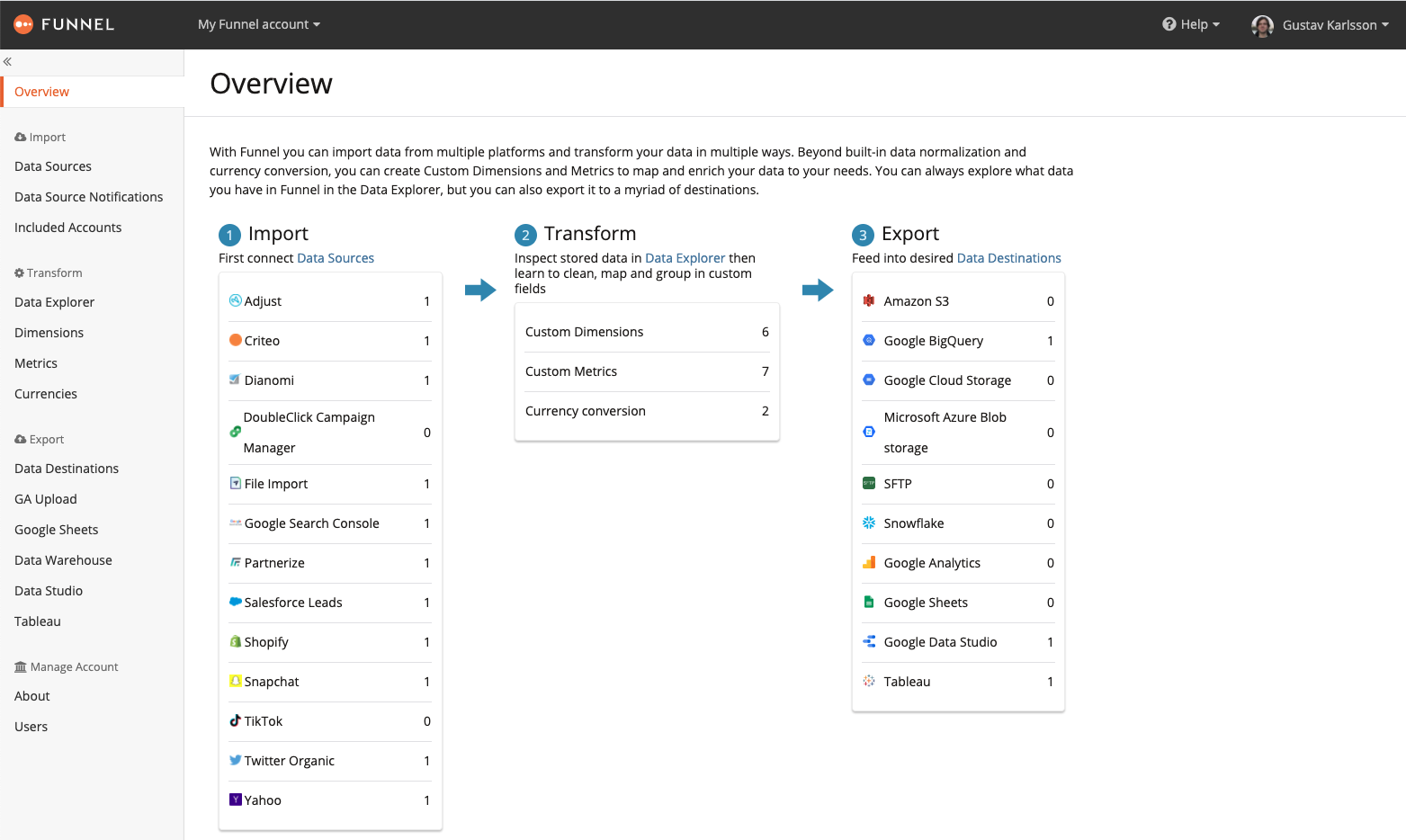Click the Snowflake icon
This screenshot has height=840, width=1406.
pos(869,523)
